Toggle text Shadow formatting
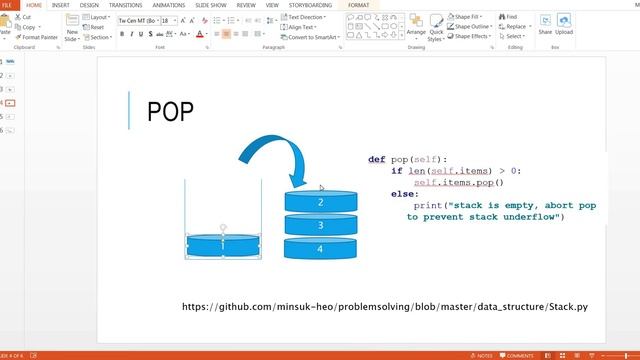Screen dimensions: 640x360 [150, 34]
